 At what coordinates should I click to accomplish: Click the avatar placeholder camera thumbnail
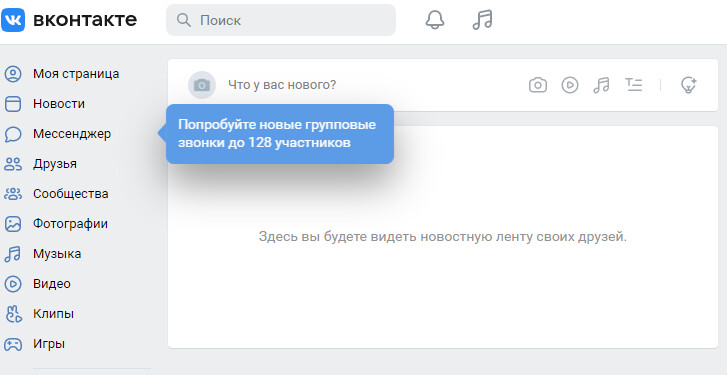202,85
